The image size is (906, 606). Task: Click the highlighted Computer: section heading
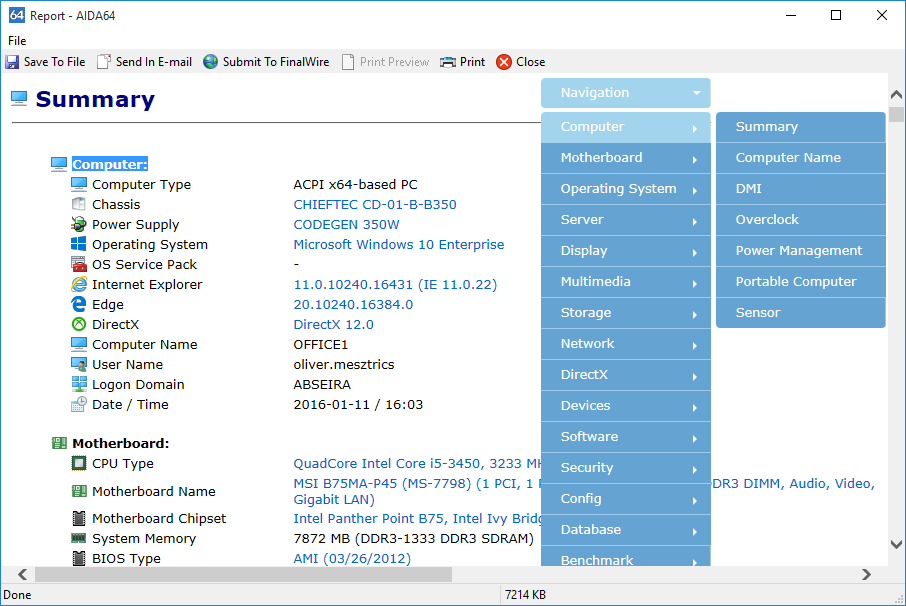point(110,164)
